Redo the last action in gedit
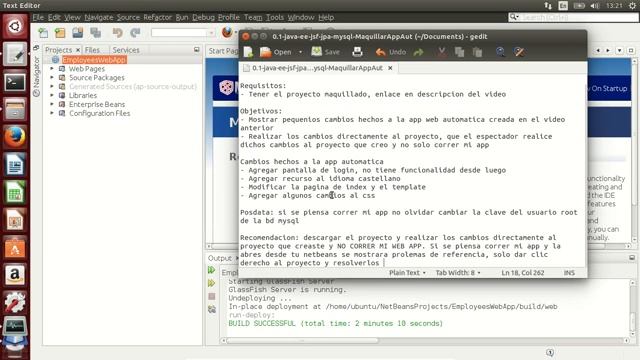Image resolution: width=640 pixels, height=360 pixels. (x=419, y=52)
